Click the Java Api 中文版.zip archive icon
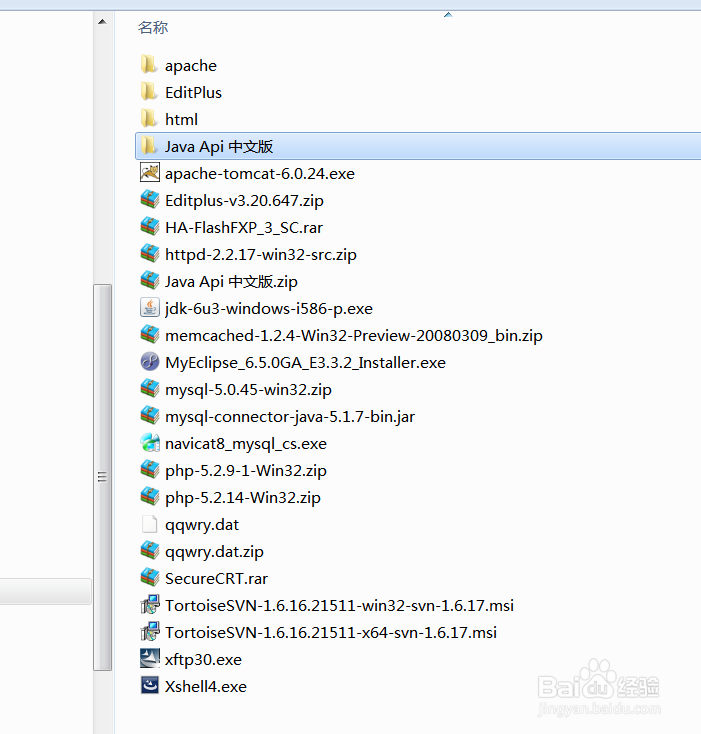This screenshot has height=734, width=701. point(150,281)
